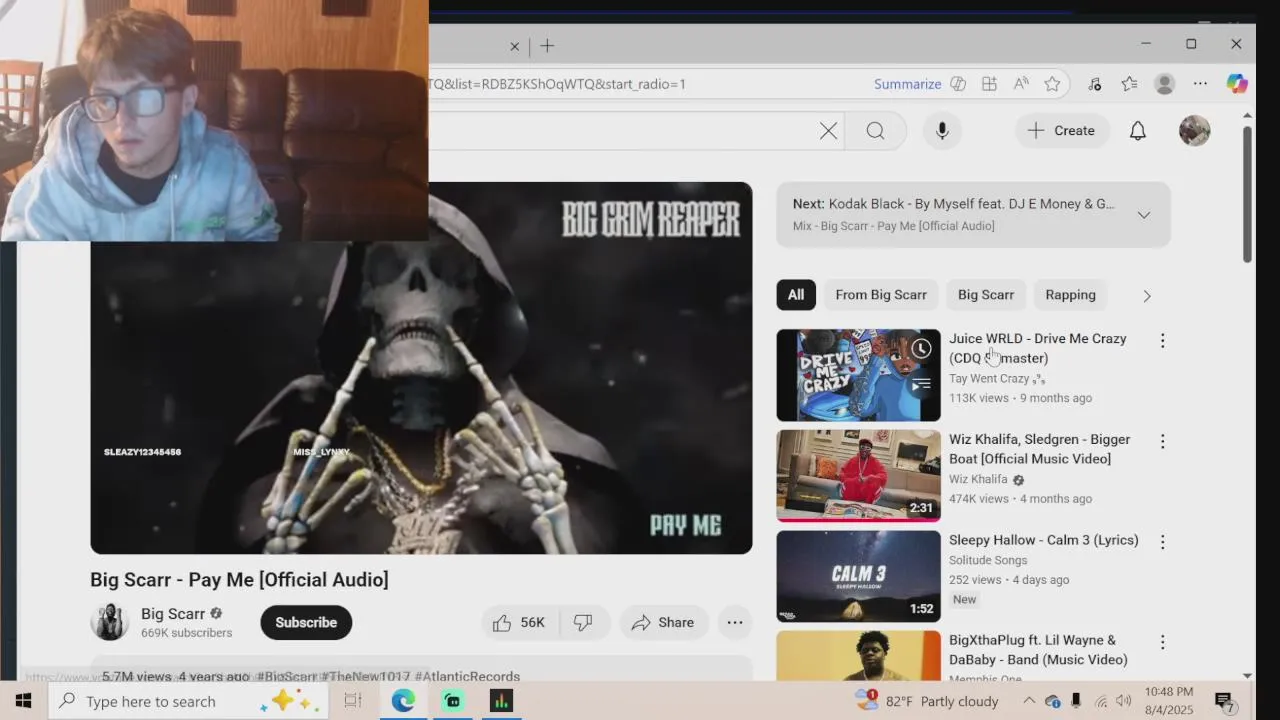Open options for Sleepy Hallow video
1280x720 pixels.
click(x=1162, y=542)
